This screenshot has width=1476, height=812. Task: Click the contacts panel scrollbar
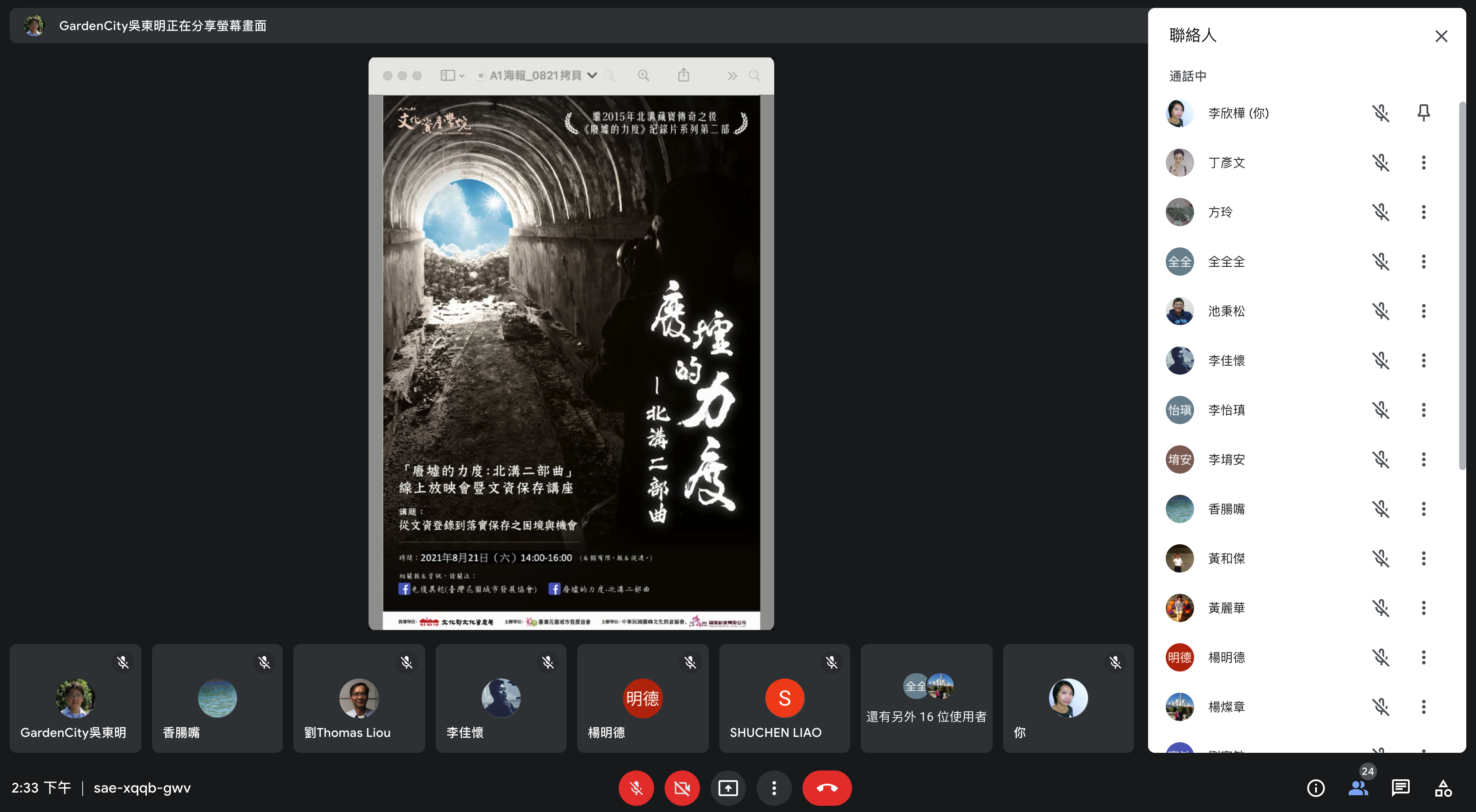[x=1462, y=286]
